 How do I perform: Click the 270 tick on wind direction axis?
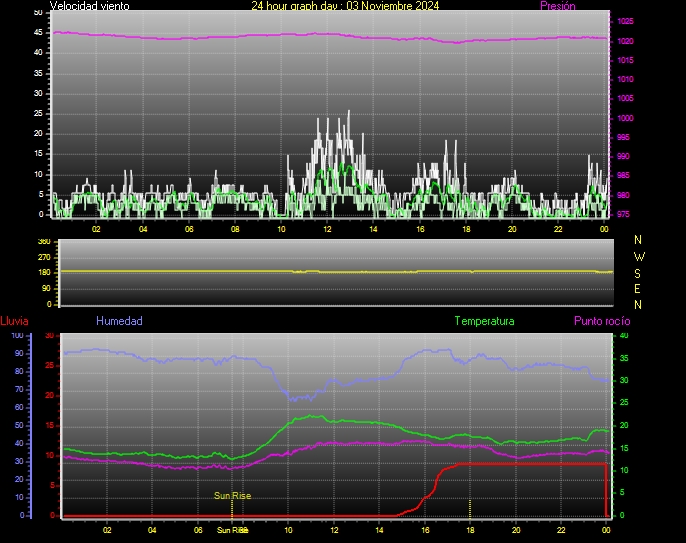point(44,257)
